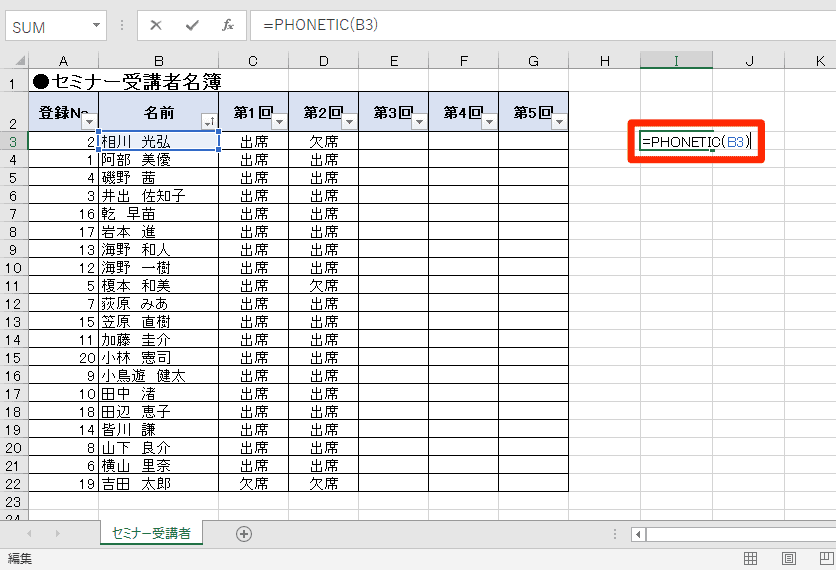Open the 名前 column filter dropdown
Viewport: 836px width, 570px height.
[x=209, y=122]
